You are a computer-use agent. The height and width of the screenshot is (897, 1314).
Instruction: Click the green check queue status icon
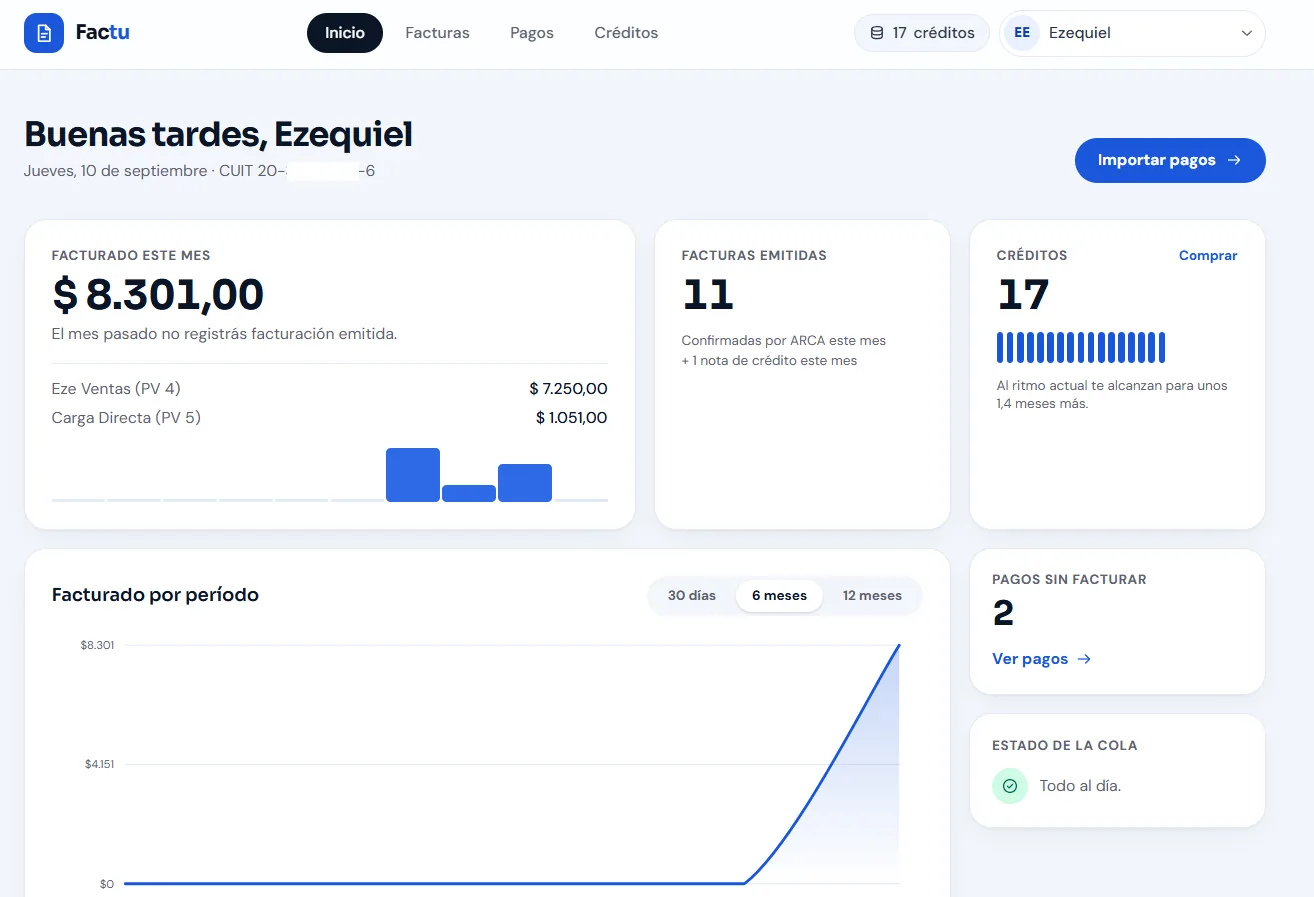(x=1010, y=786)
